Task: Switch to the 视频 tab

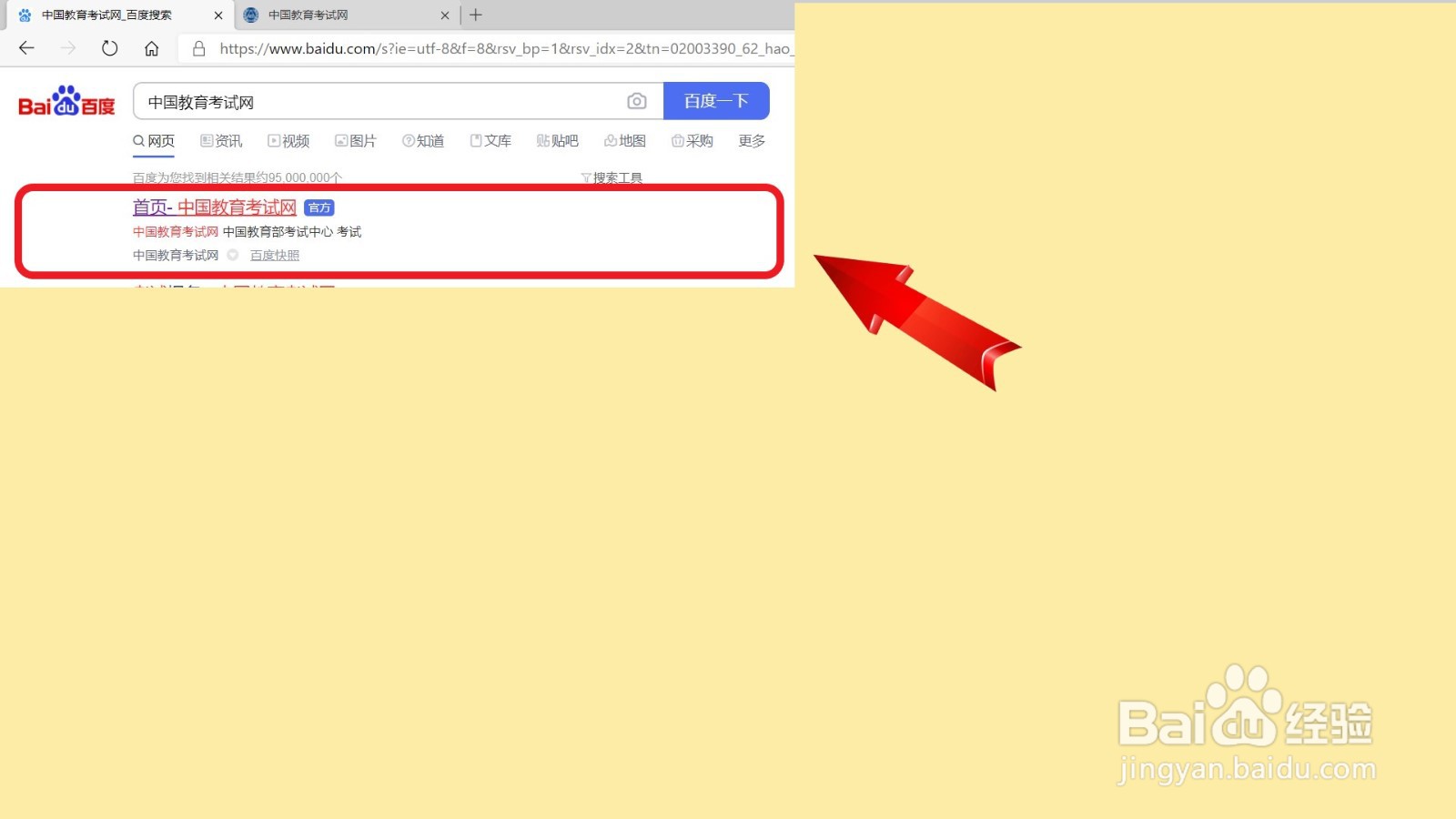Action: tap(288, 141)
